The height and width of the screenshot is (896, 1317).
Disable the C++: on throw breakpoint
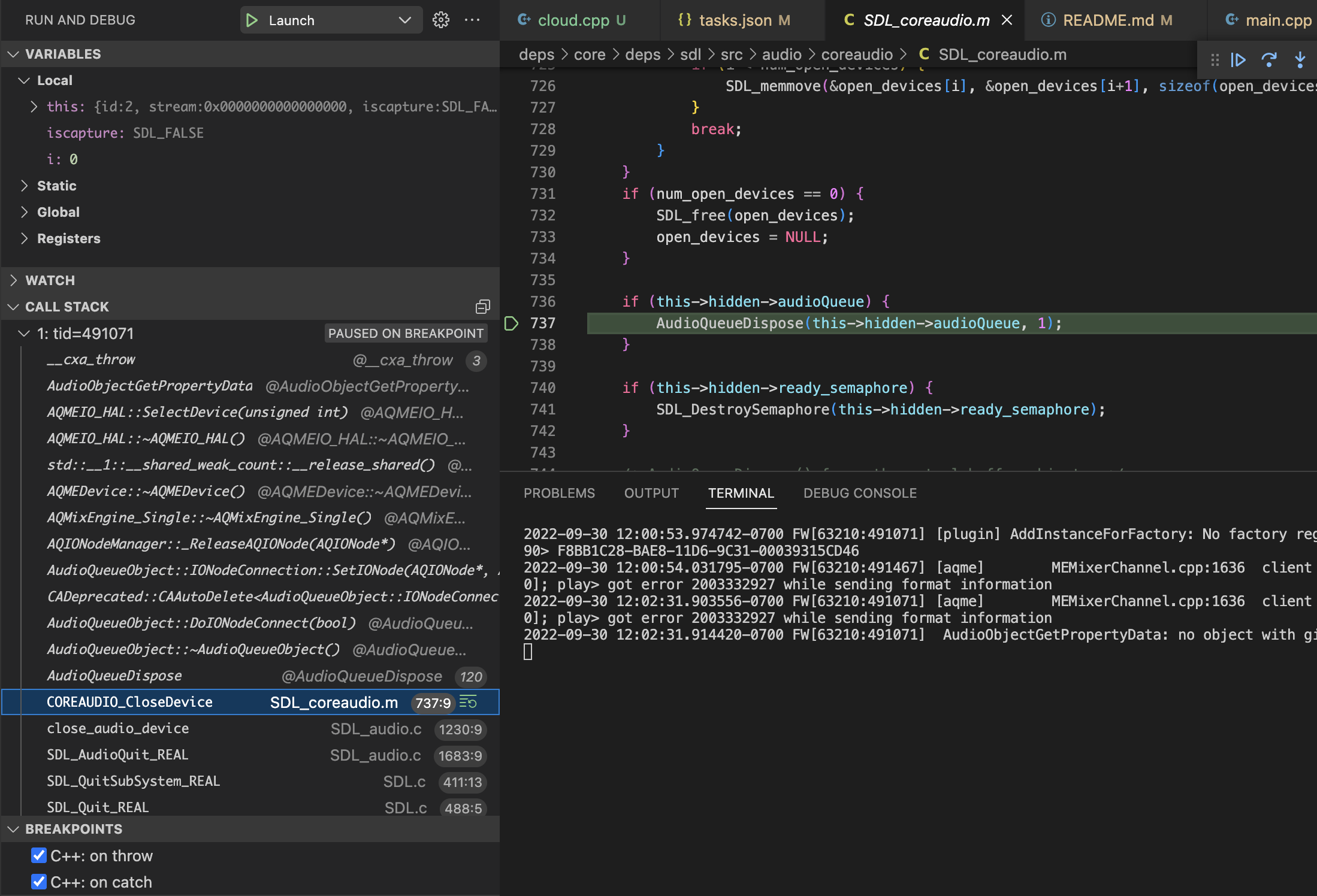click(39, 856)
